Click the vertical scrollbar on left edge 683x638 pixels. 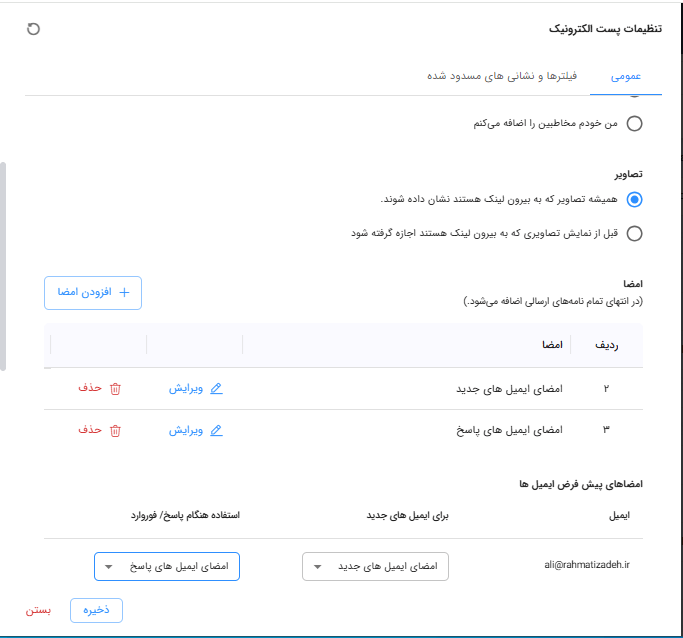[x=4, y=265]
